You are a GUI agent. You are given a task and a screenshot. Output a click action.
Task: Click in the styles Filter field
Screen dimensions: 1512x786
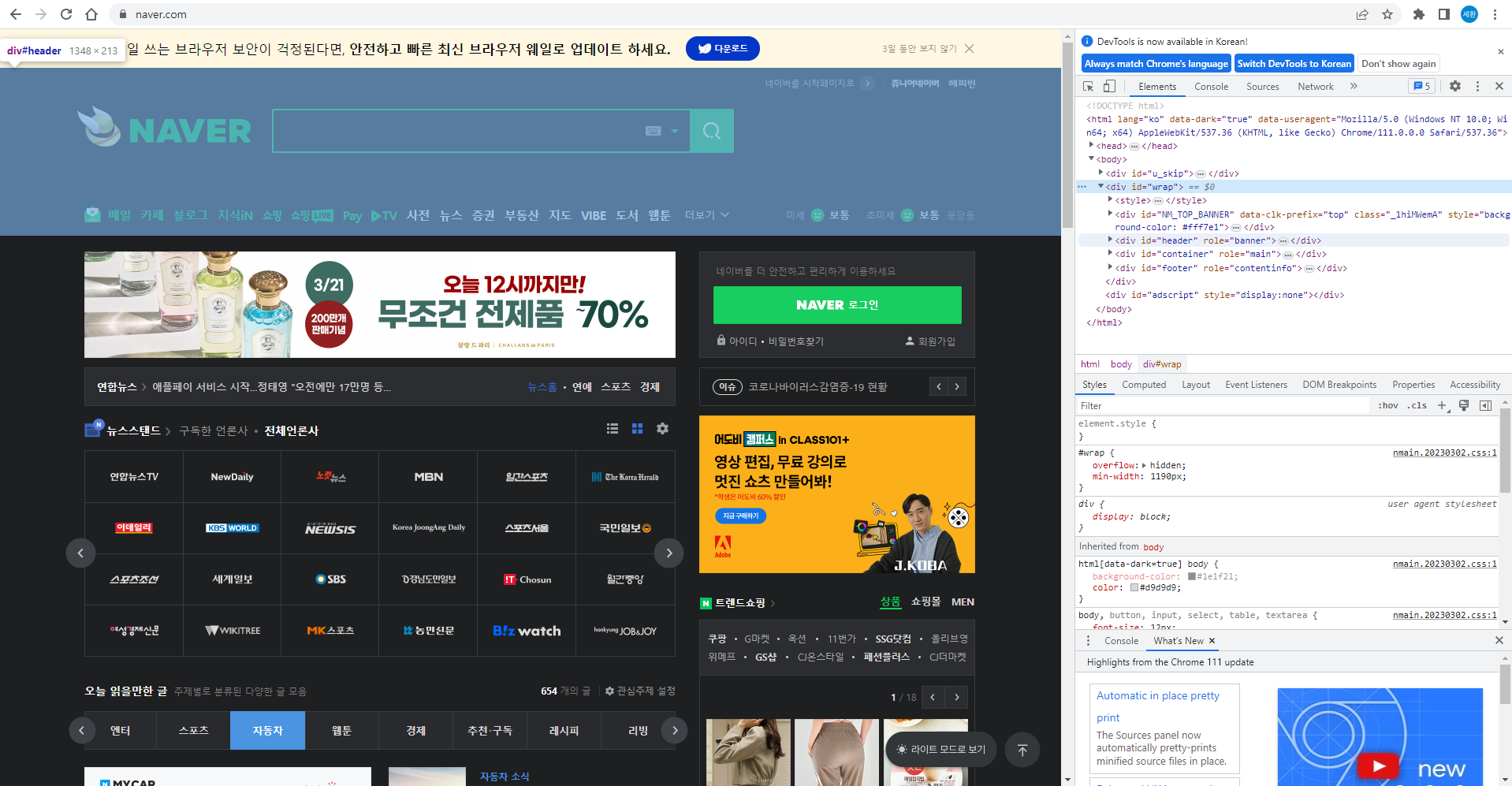coord(1222,405)
